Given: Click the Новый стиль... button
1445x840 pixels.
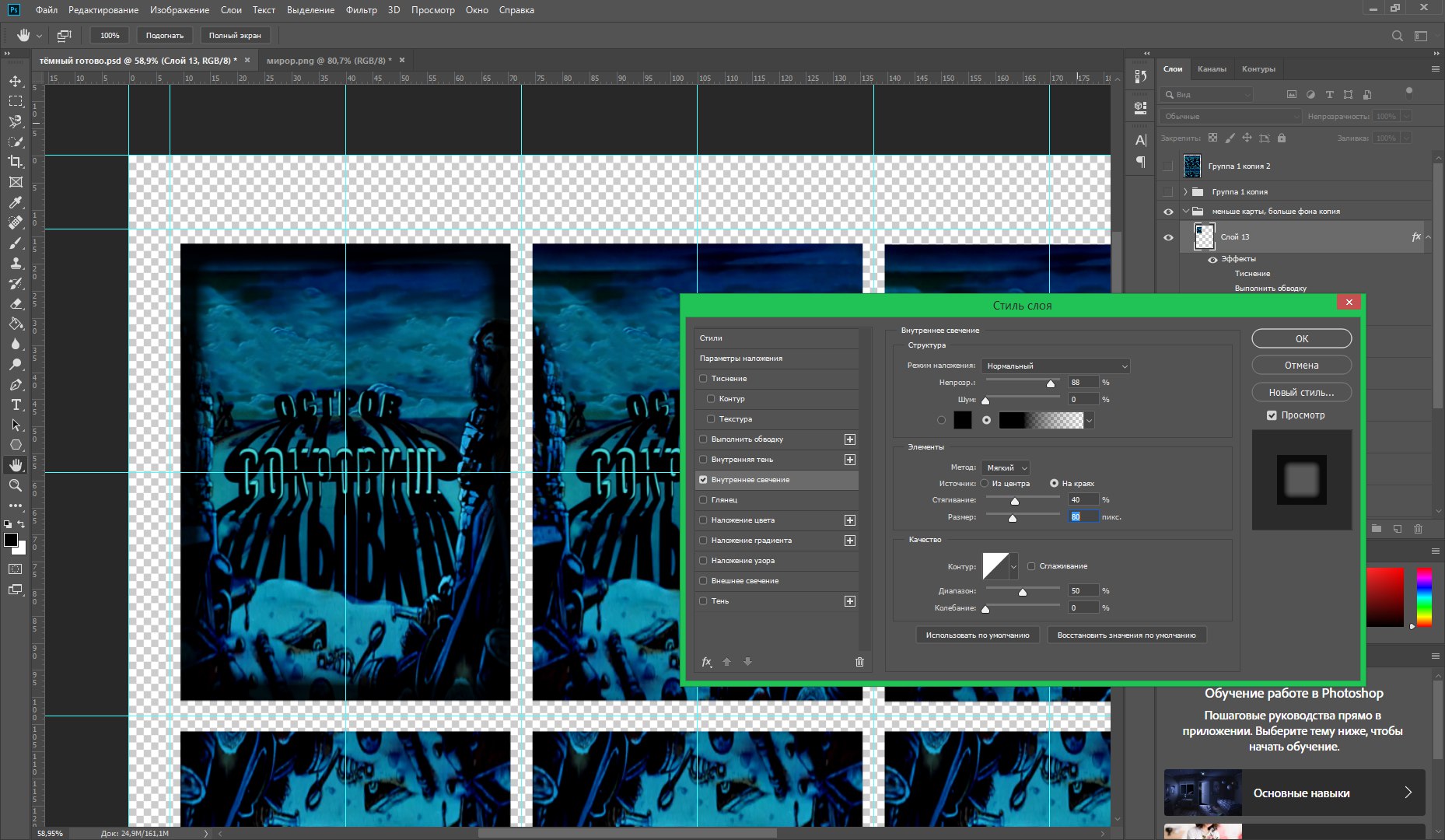Looking at the screenshot, I should click(1302, 393).
